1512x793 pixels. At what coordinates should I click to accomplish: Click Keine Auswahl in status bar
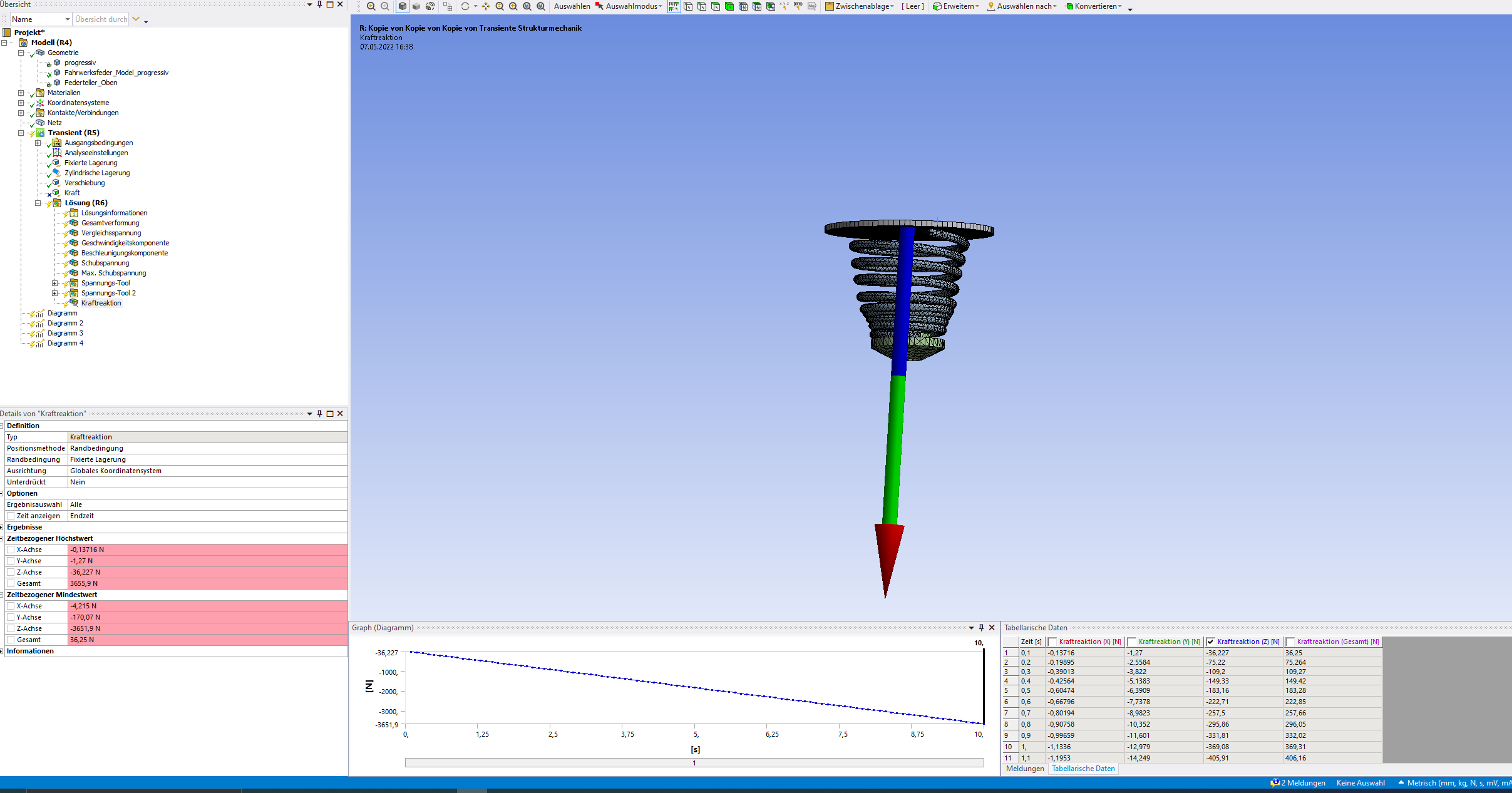pos(1360,782)
